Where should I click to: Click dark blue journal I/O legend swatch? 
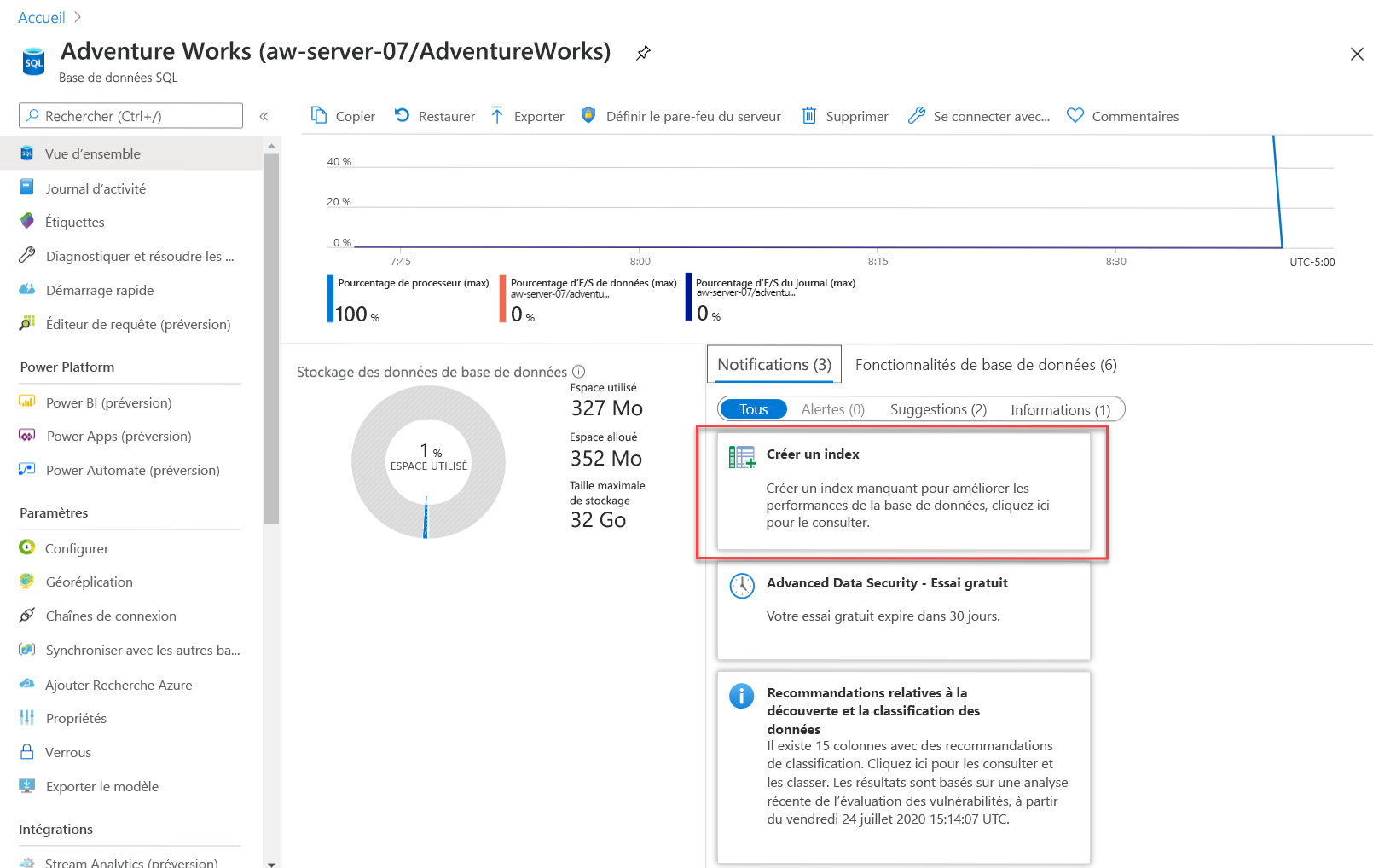tap(689, 297)
